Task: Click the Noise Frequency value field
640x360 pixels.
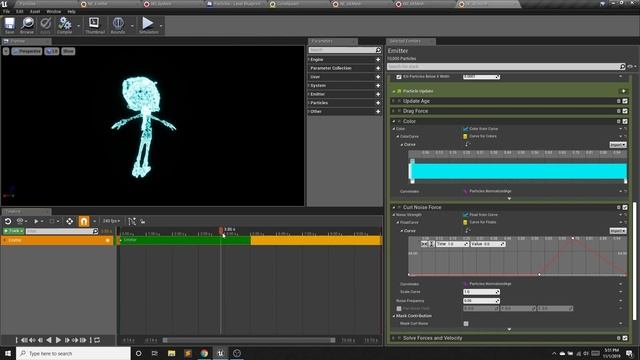Action: [481, 301]
